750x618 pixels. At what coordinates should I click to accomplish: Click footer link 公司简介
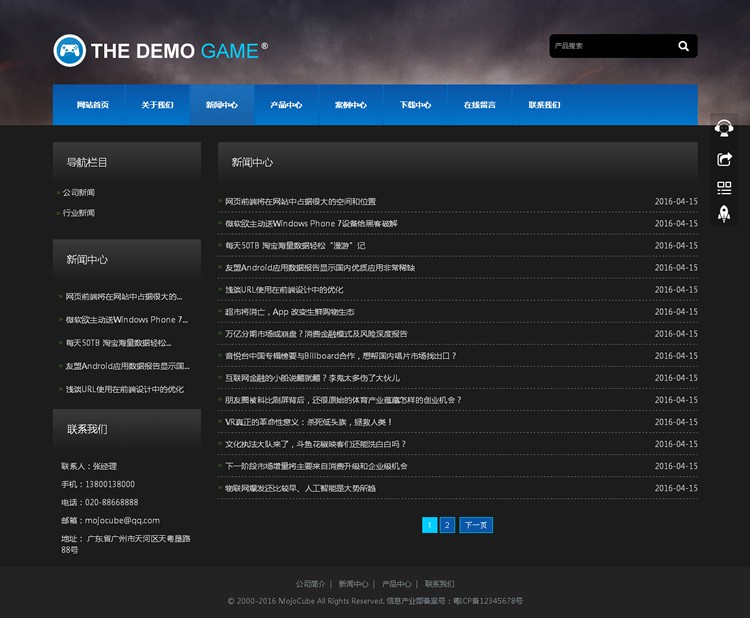pyautogui.click(x=310, y=584)
